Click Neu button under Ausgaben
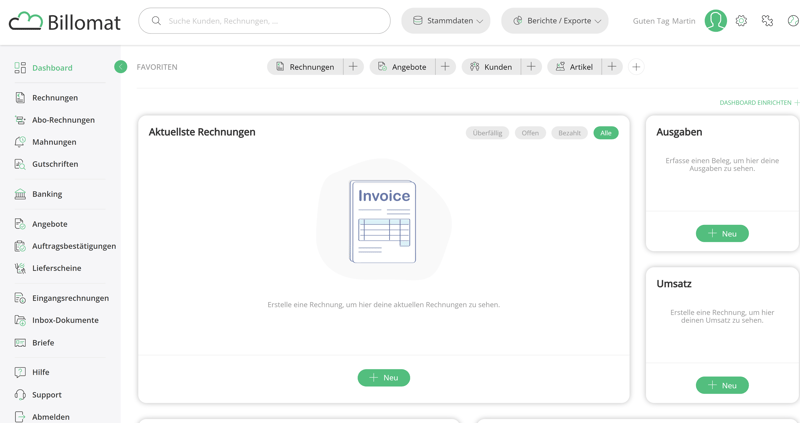The height and width of the screenshot is (423, 800). pos(722,233)
